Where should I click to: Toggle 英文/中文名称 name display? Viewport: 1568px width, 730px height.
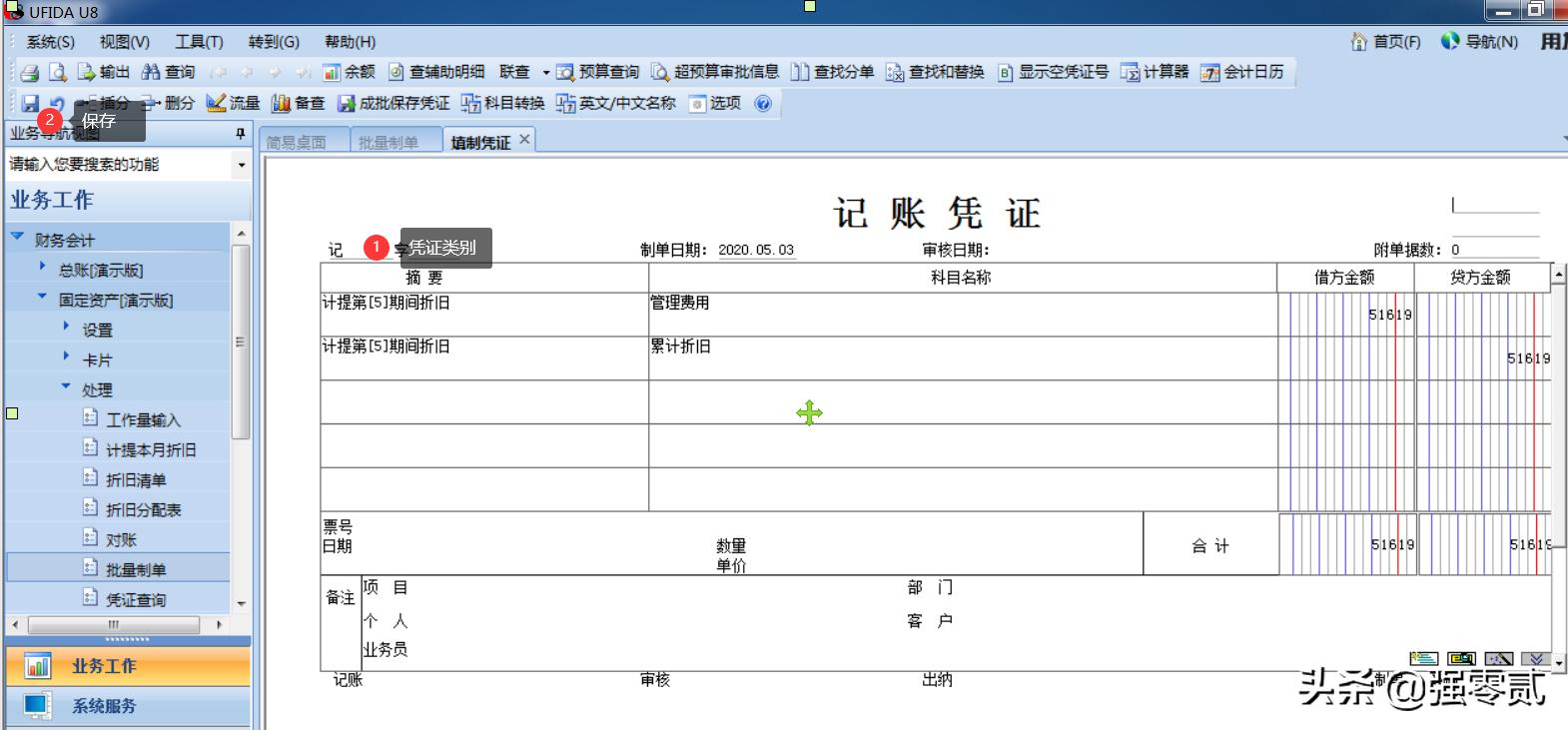[616, 103]
